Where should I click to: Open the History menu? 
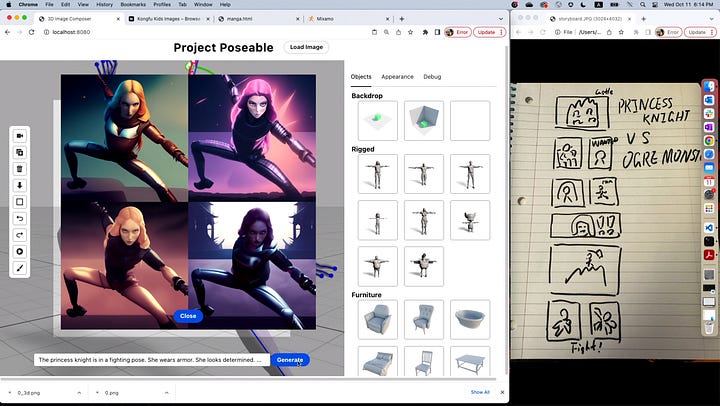[x=104, y=5]
